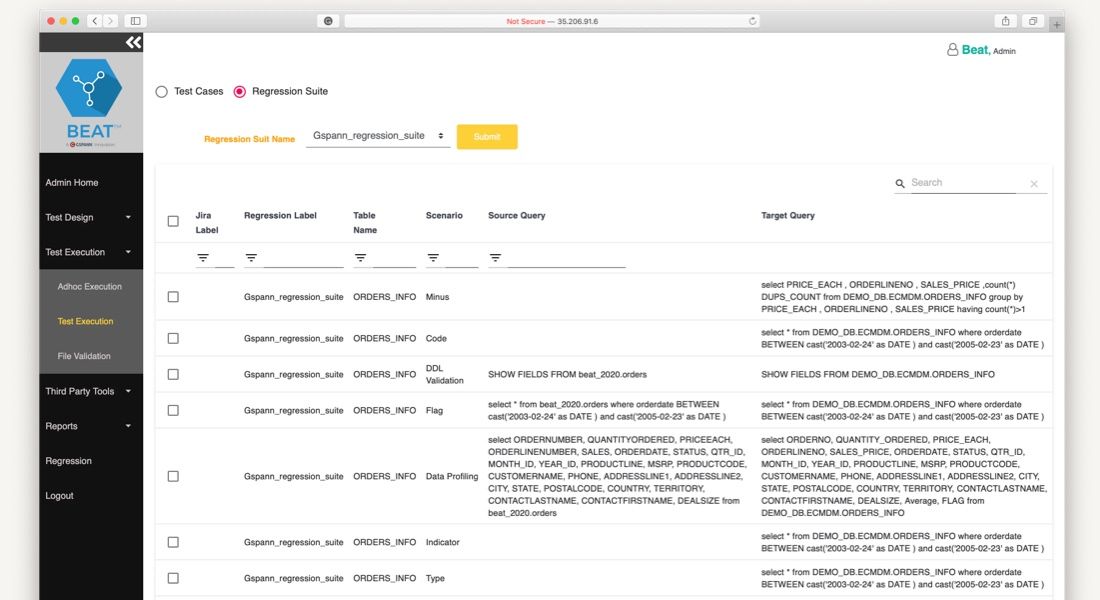Open Admin Home from the sidebar

tap(70, 182)
